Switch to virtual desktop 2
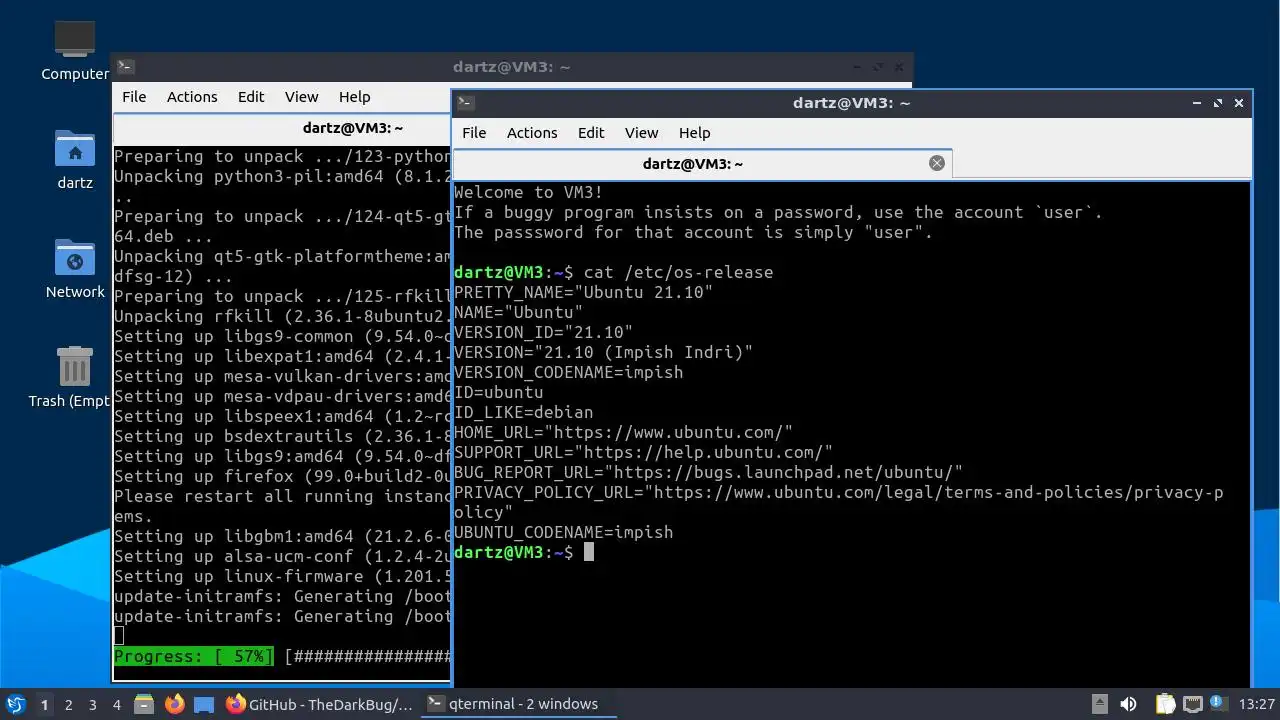This screenshot has width=1280, height=720. pos(68,704)
